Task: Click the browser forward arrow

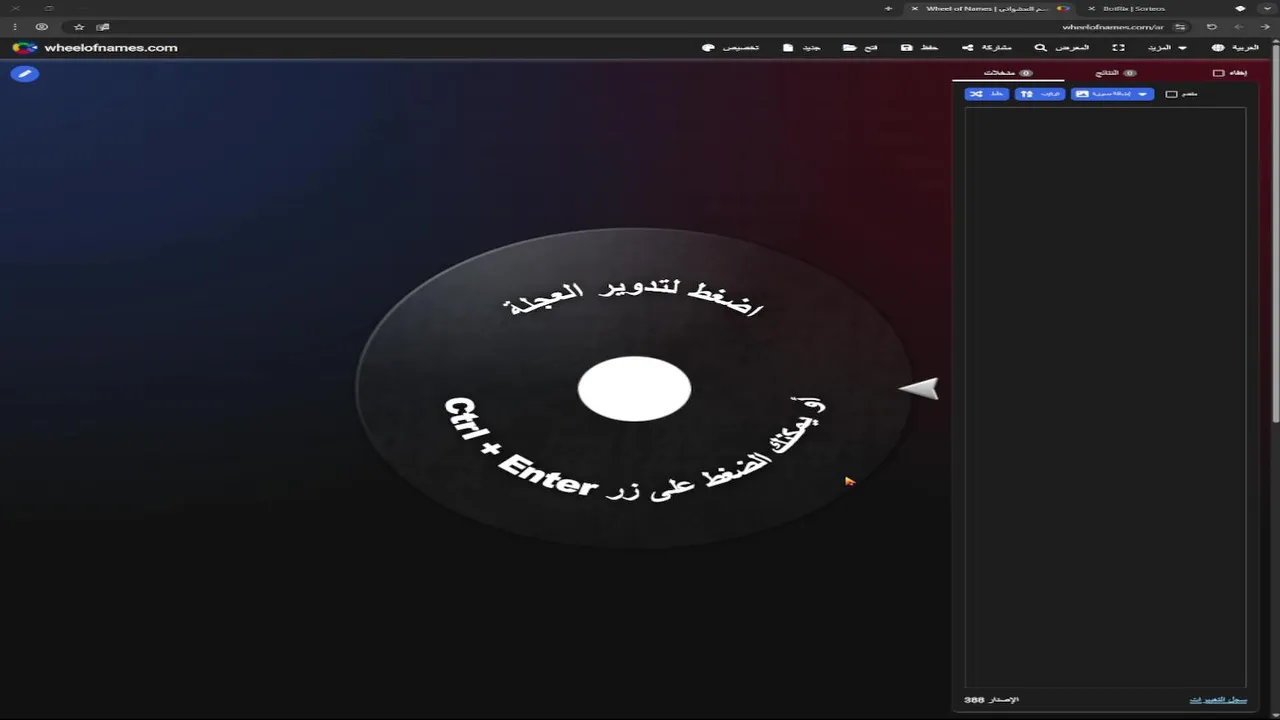Action: point(1237,27)
